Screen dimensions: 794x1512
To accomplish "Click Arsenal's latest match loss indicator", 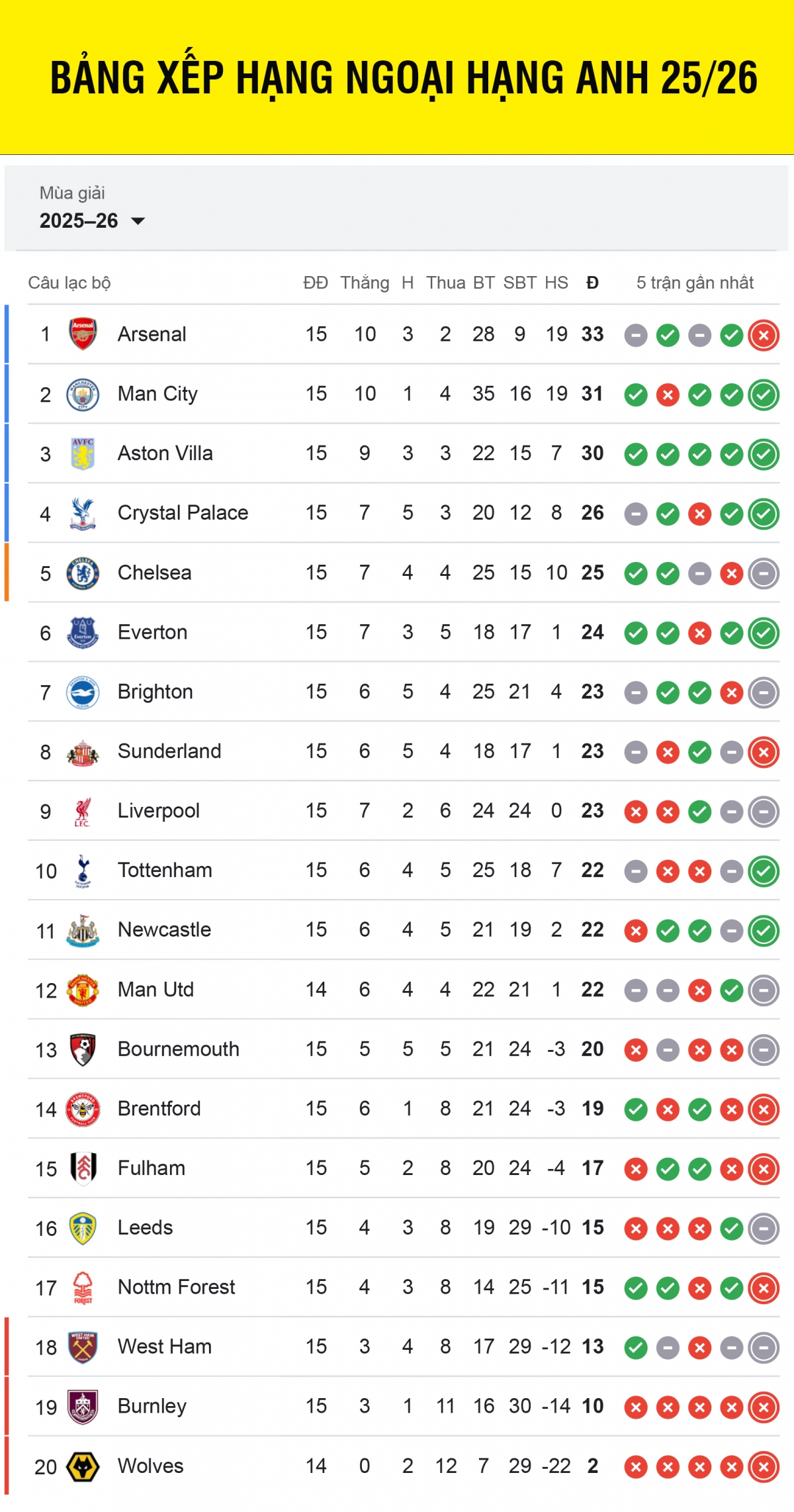I will click(764, 336).
